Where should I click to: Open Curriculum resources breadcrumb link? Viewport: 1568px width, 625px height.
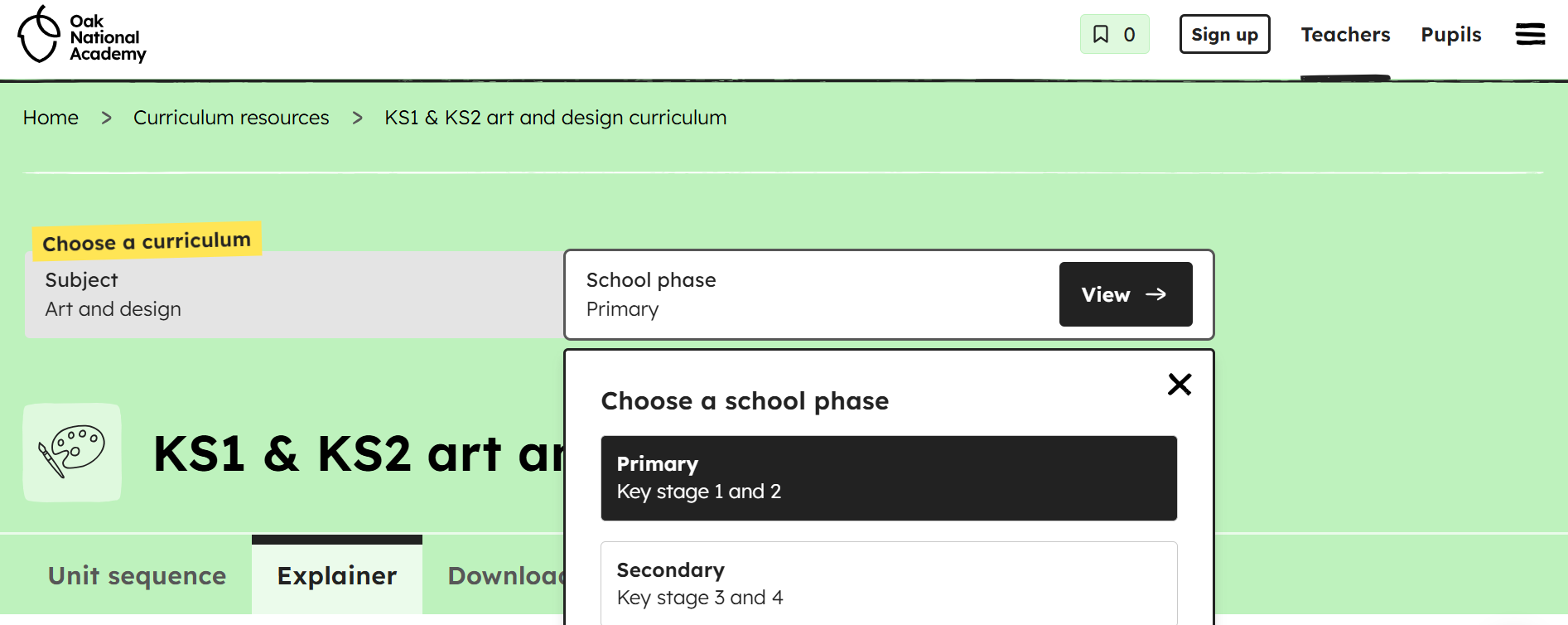231,119
